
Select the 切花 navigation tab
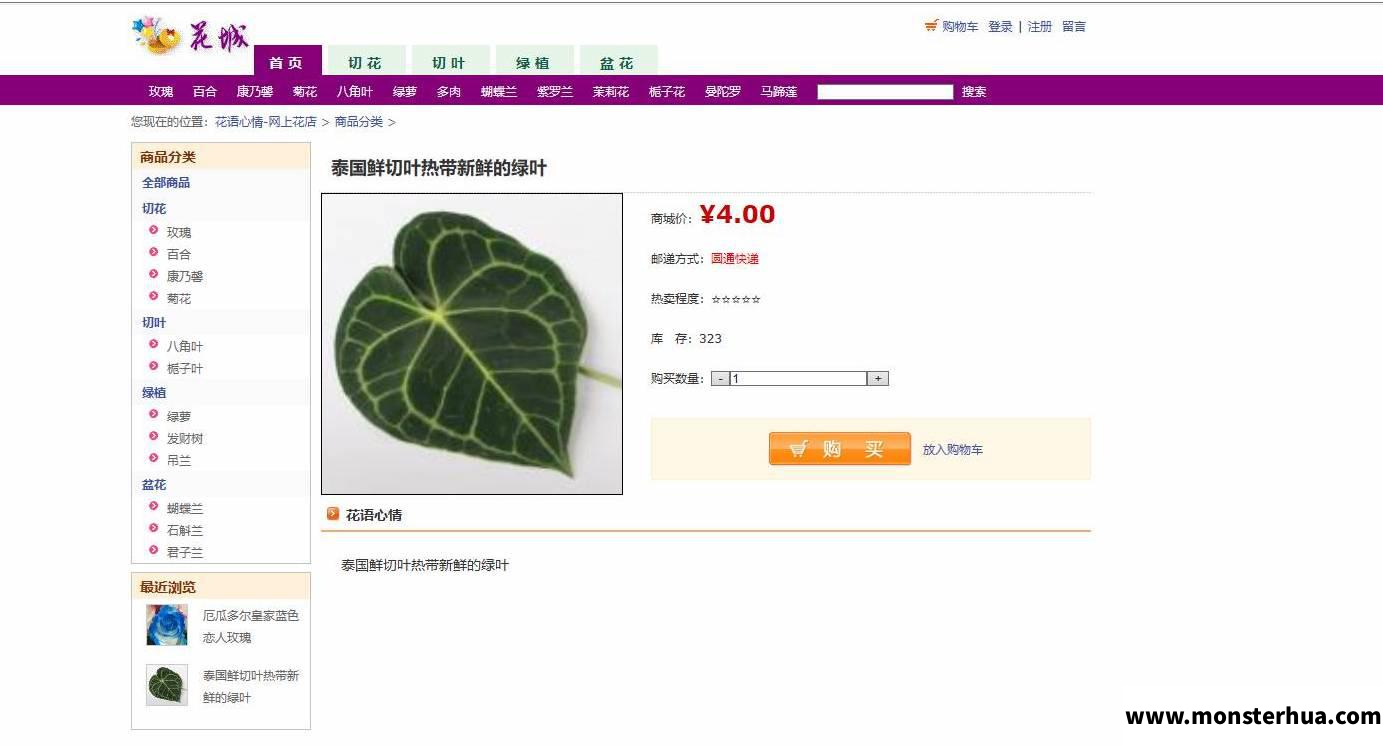tap(364, 62)
